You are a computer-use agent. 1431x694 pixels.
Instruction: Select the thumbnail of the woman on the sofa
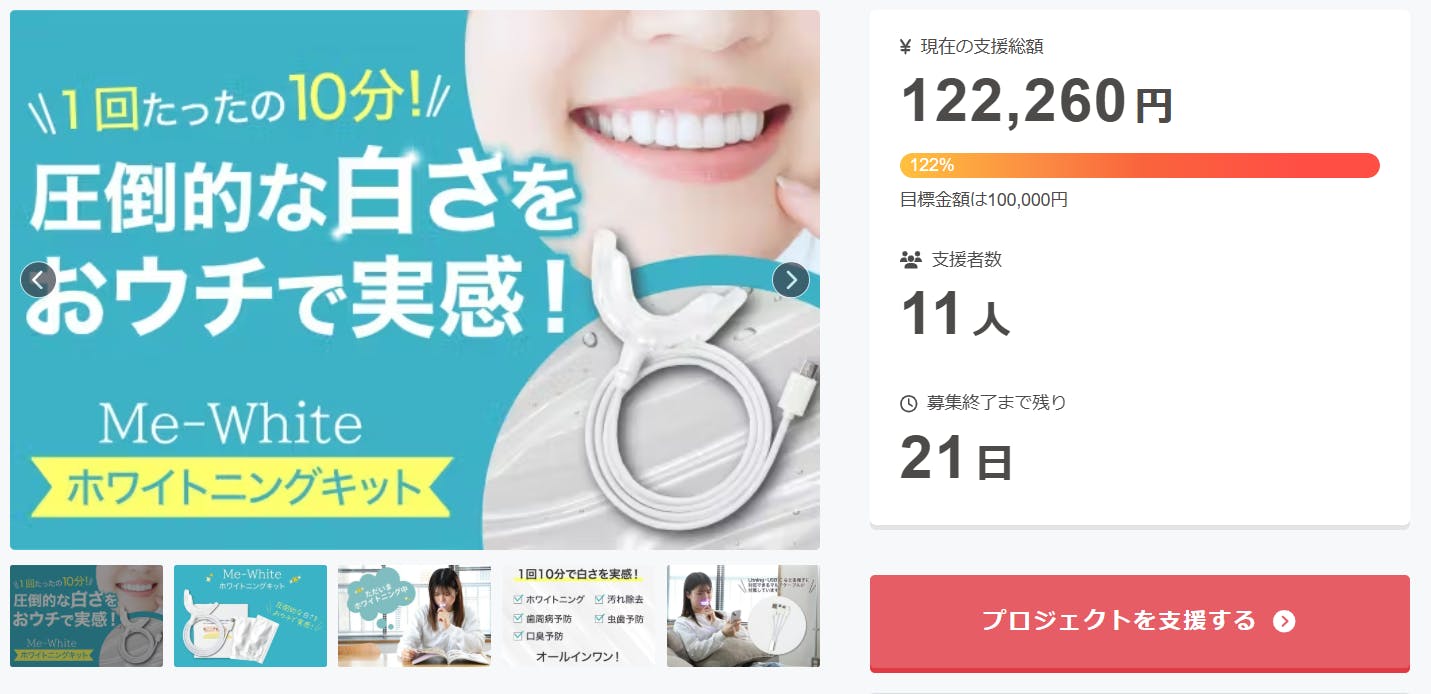point(743,616)
